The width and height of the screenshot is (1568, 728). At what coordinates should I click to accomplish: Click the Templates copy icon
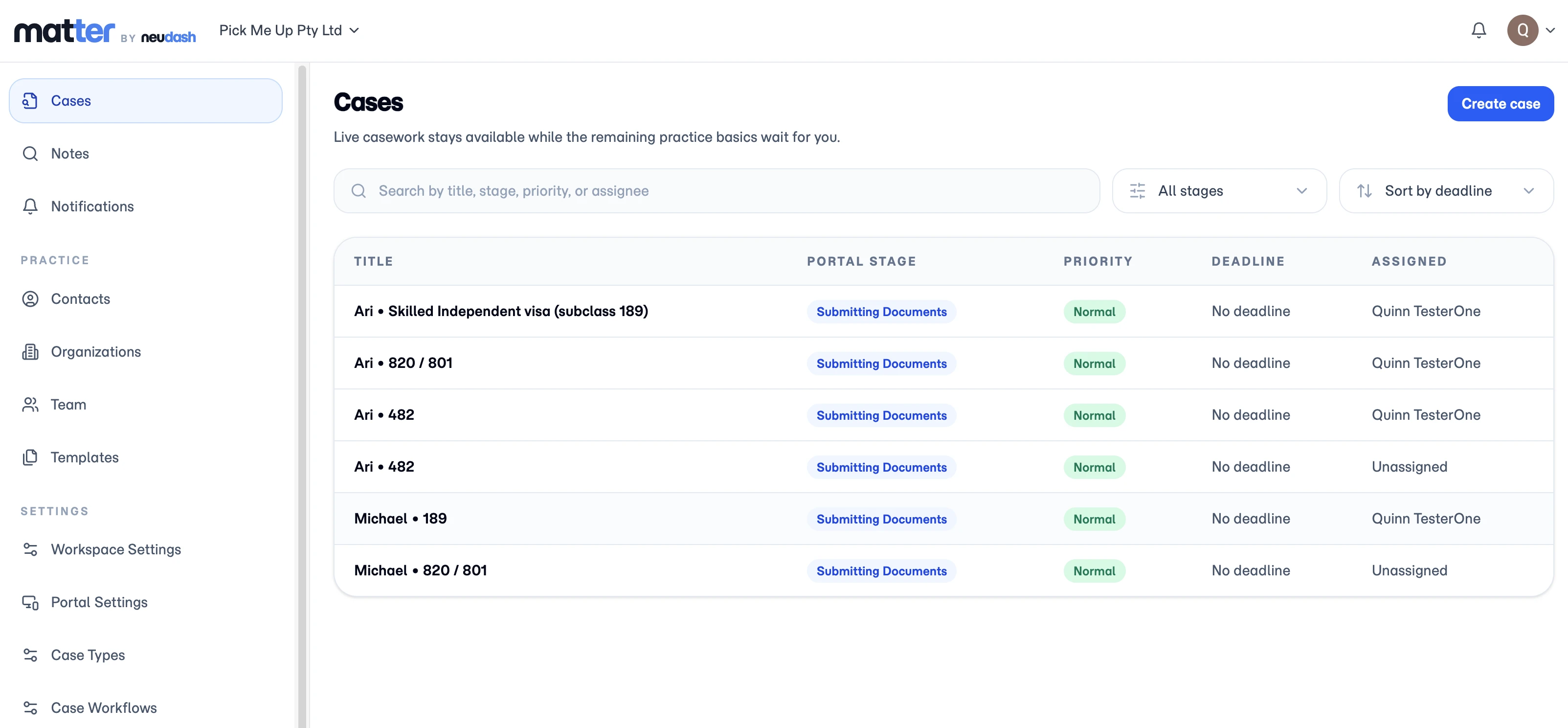click(30, 457)
